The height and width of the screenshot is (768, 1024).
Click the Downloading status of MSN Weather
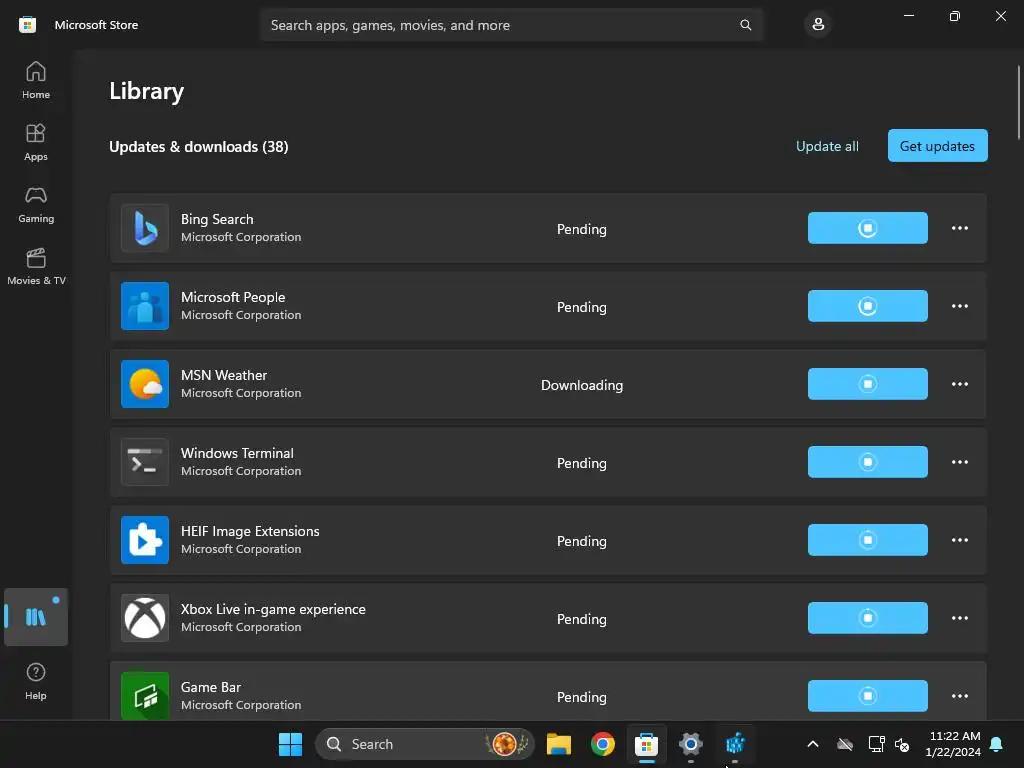pos(582,385)
